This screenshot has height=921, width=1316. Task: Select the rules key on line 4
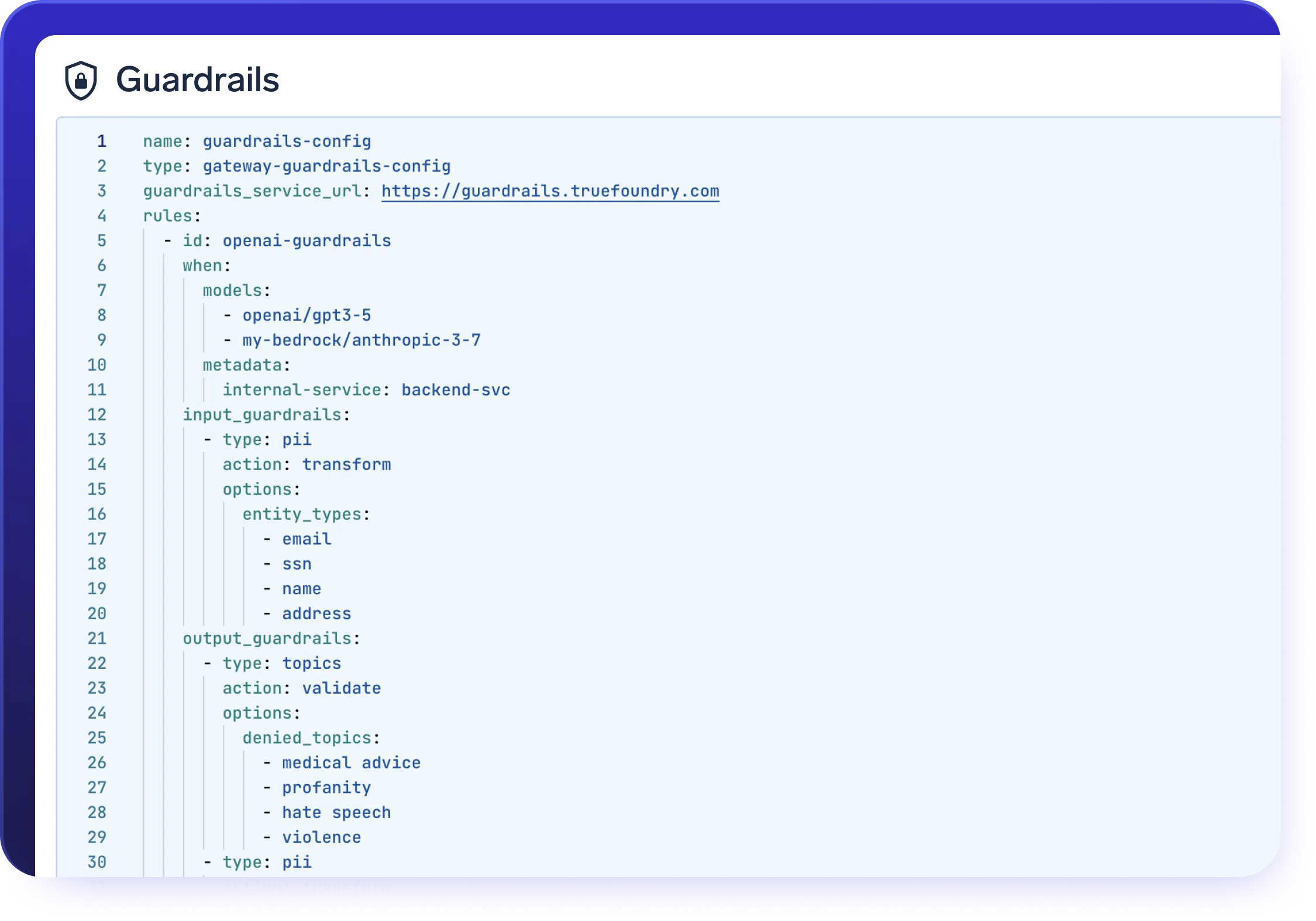pos(168,216)
